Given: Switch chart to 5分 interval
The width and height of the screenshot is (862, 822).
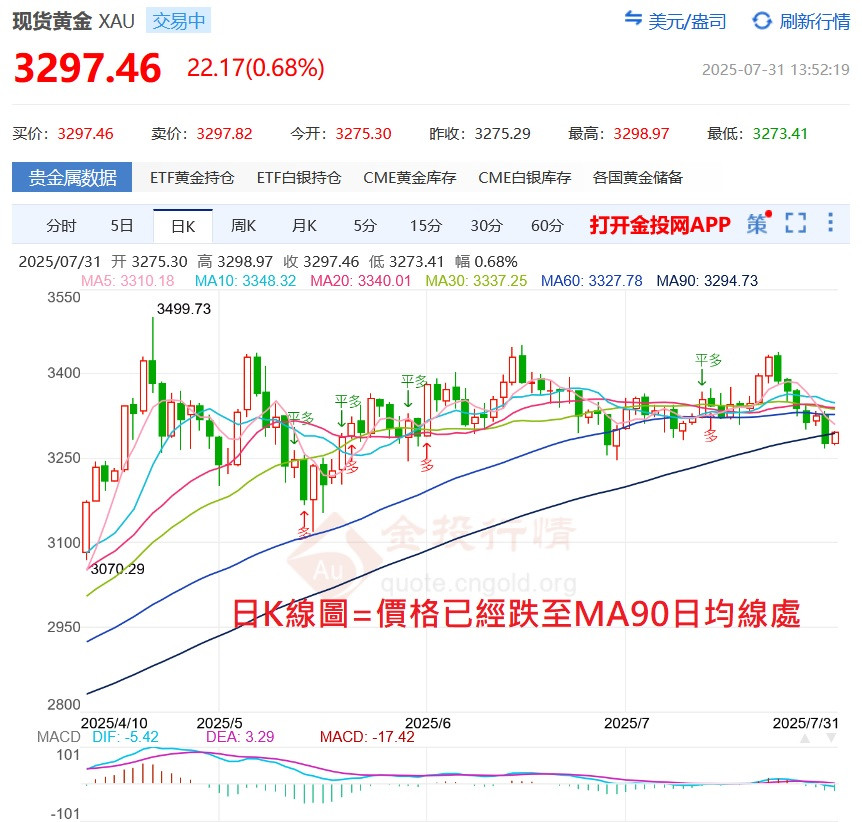Looking at the screenshot, I should tap(364, 225).
